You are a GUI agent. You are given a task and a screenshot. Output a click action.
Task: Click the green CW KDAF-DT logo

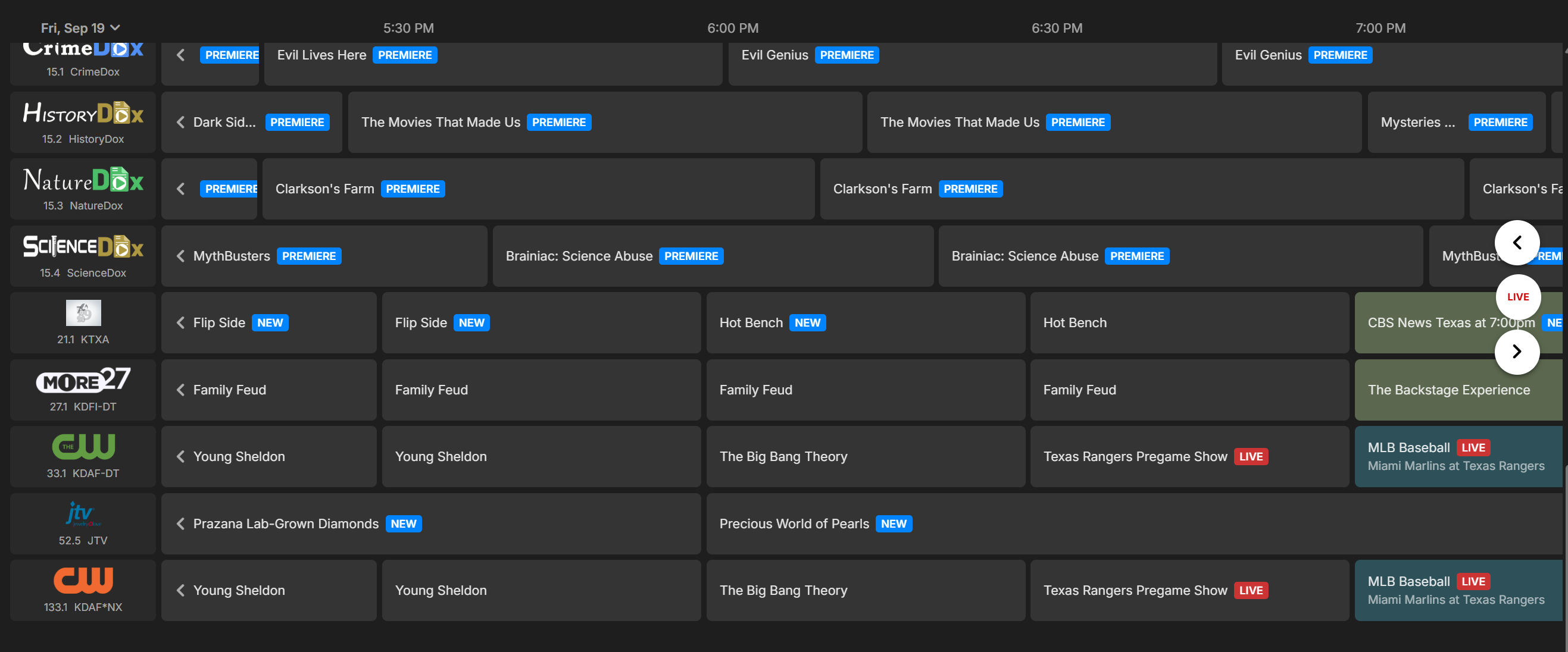coord(83,447)
